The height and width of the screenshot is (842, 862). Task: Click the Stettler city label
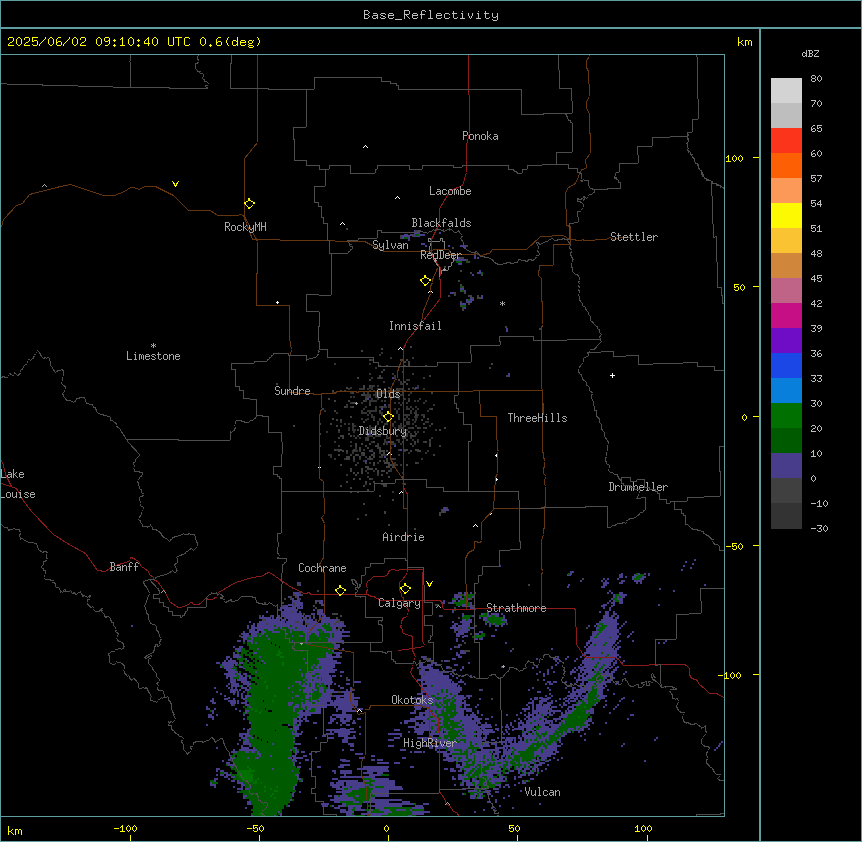[x=634, y=237]
